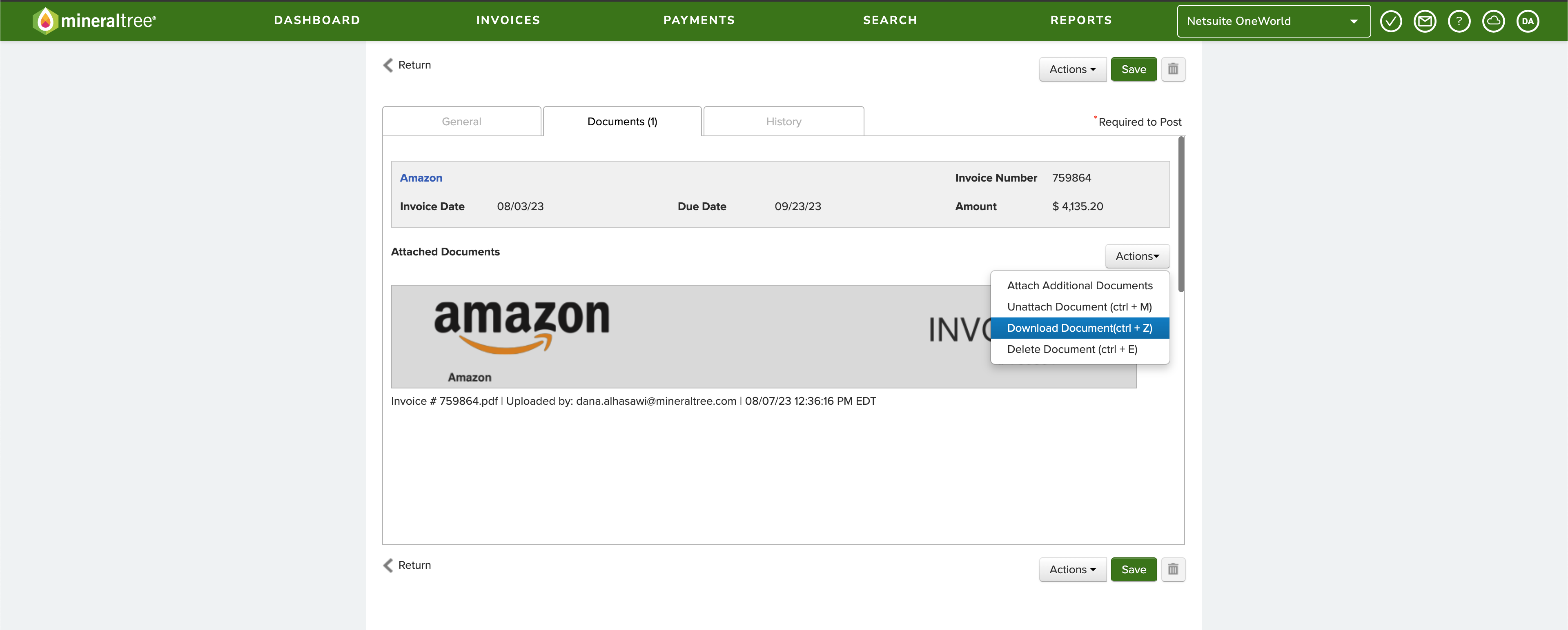Go to the Dashboard nav item

coord(316,20)
